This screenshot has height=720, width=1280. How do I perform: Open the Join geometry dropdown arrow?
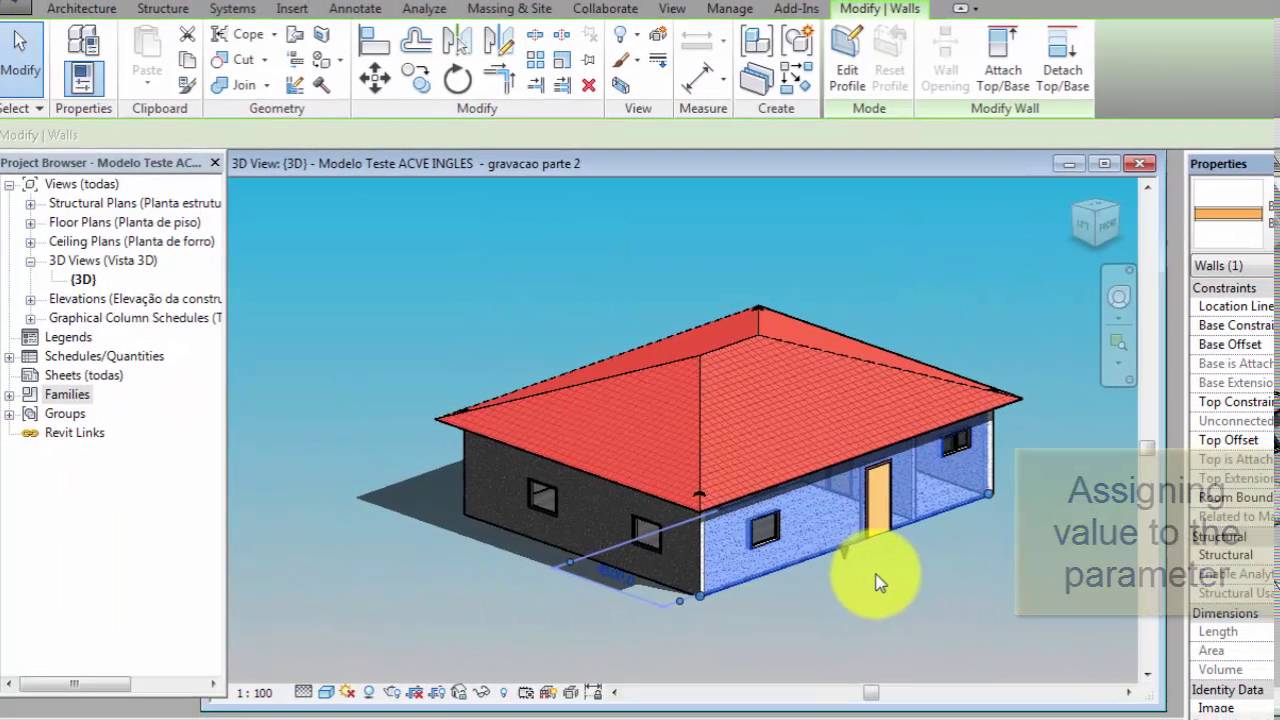(x=266, y=86)
